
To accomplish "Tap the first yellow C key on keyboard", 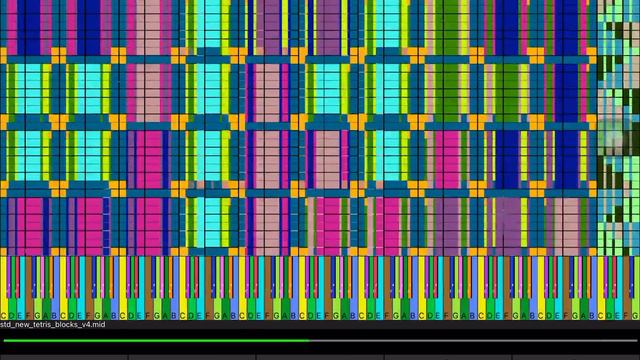I will point(4,288).
